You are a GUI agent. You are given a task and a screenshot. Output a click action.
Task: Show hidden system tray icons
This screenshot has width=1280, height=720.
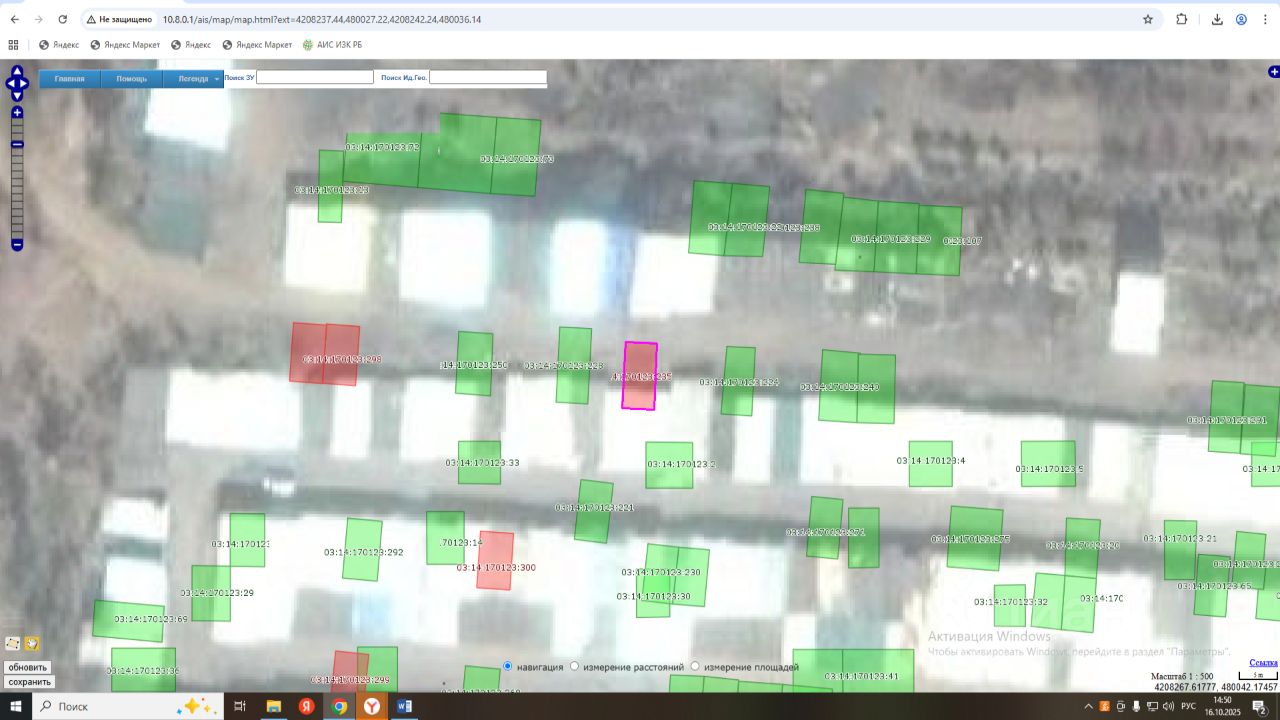1087,706
